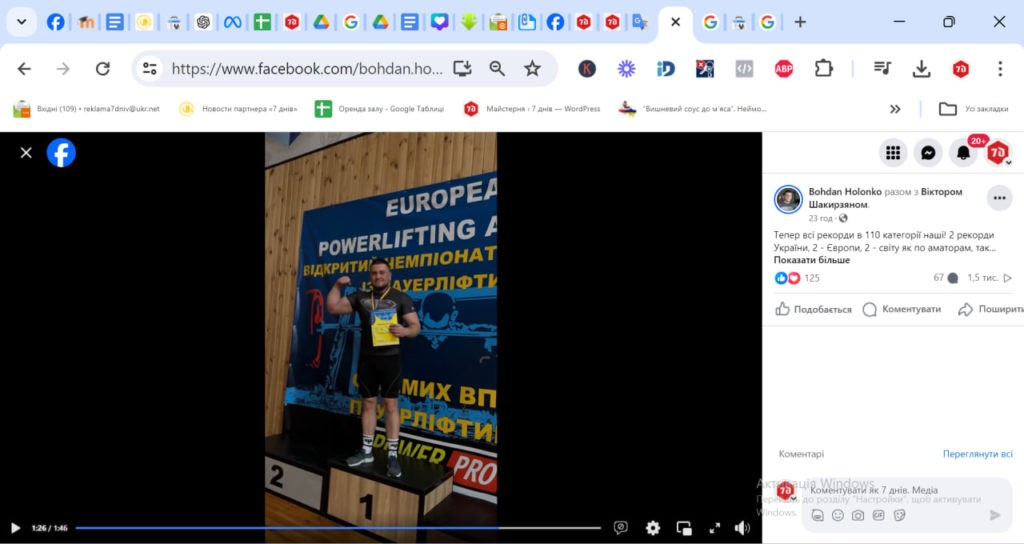Viewport: 1024px width, 544px height.
Task: Open the Messenger chat icon
Action: [928, 153]
